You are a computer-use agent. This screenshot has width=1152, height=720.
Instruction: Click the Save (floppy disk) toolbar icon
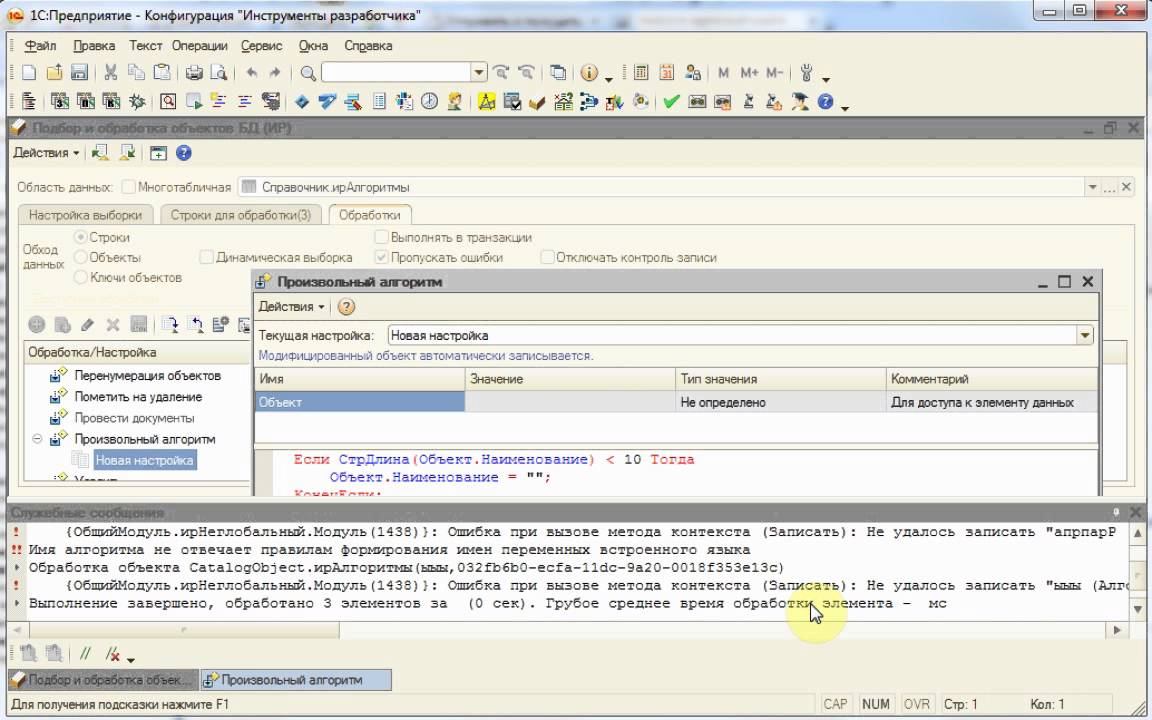(79, 73)
